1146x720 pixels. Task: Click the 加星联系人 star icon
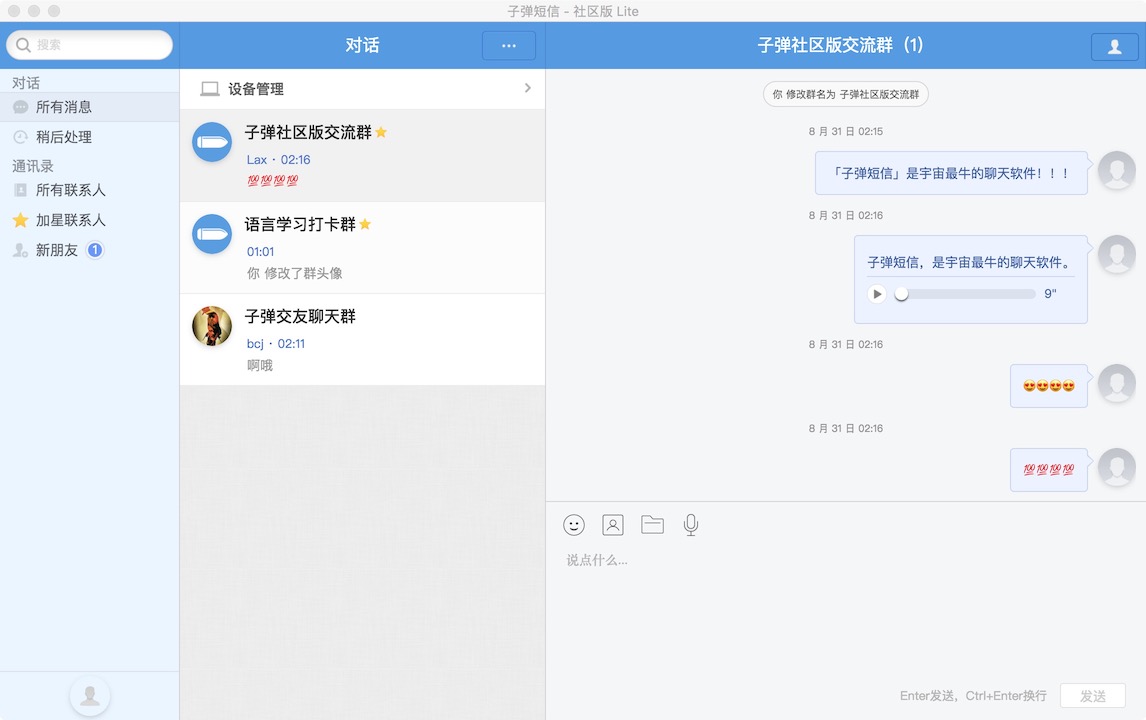pyautogui.click(x=20, y=220)
